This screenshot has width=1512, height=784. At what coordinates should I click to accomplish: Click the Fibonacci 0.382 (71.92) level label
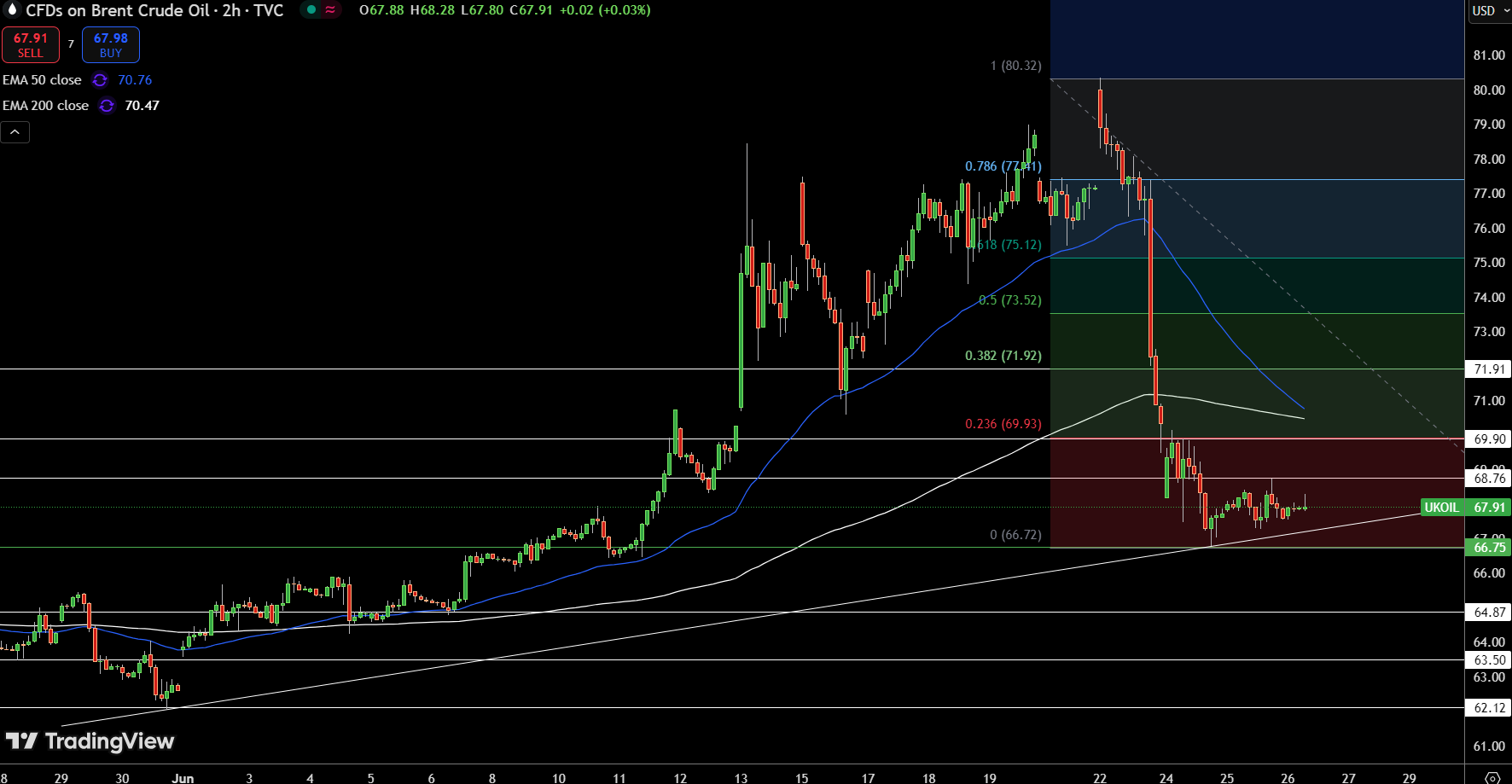(1003, 356)
